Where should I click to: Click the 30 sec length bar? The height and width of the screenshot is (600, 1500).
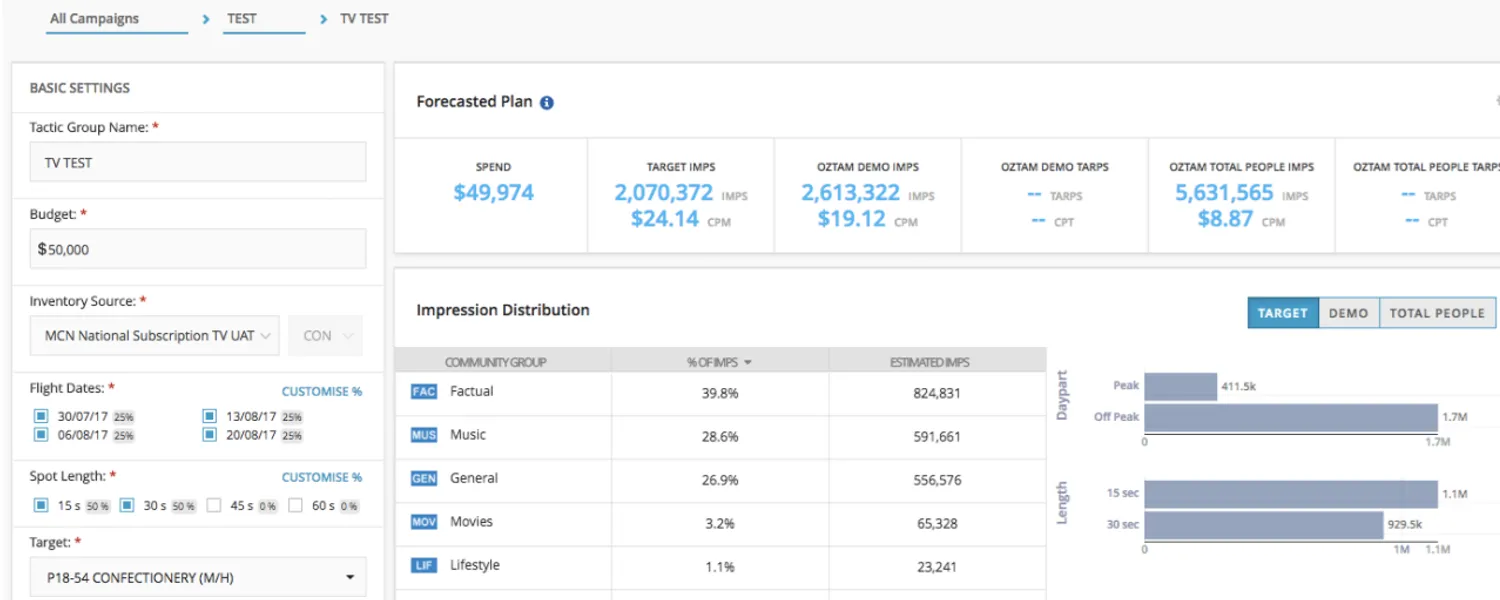(x=1265, y=525)
